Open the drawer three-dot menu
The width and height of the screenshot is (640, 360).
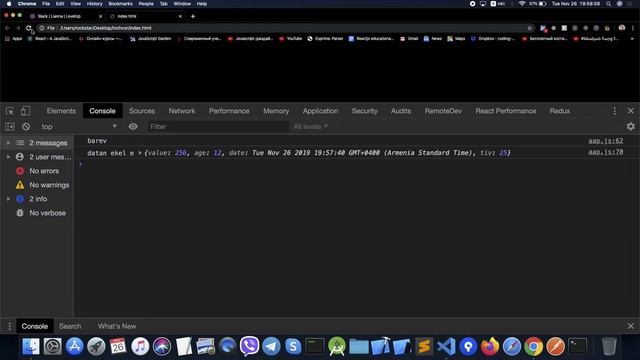9,326
